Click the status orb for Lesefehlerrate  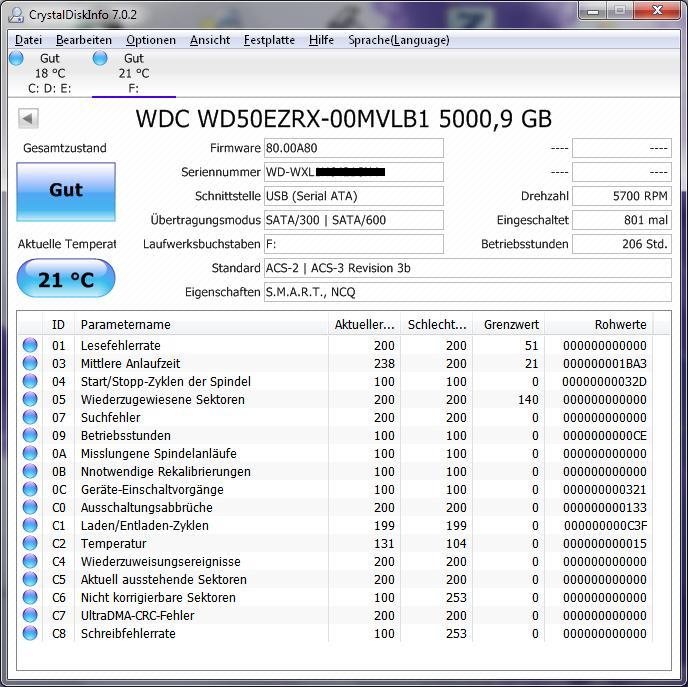(x=30, y=345)
